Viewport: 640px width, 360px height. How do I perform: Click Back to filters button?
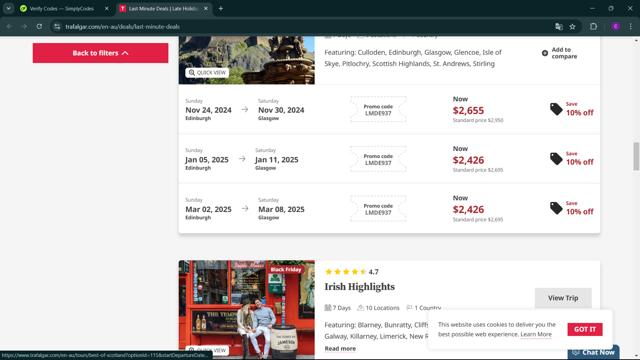coord(100,53)
